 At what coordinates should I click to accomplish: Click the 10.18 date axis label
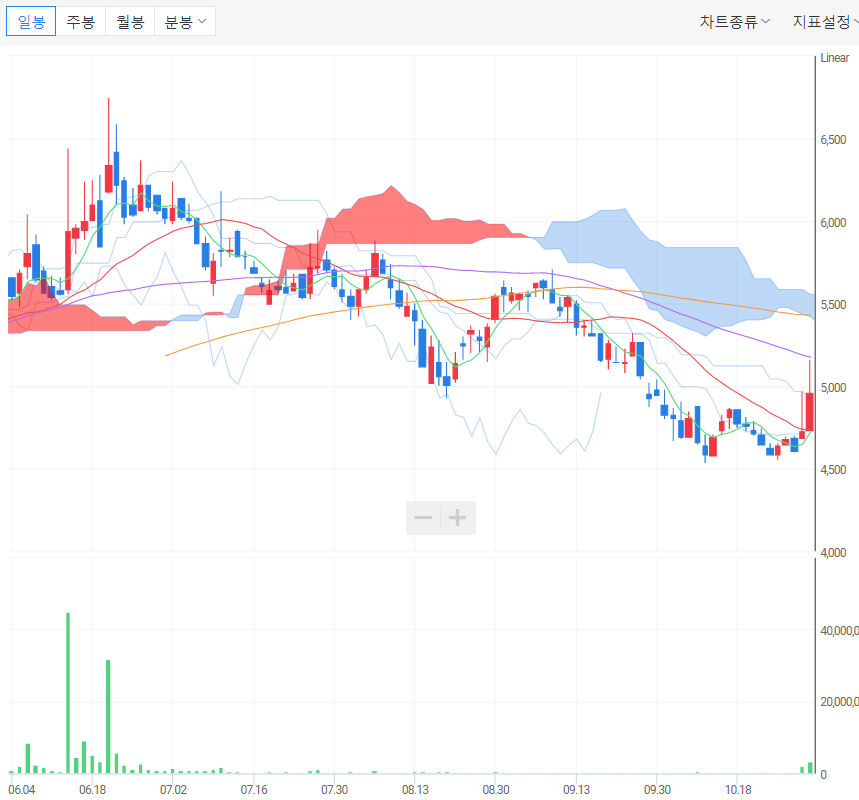[x=738, y=790]
